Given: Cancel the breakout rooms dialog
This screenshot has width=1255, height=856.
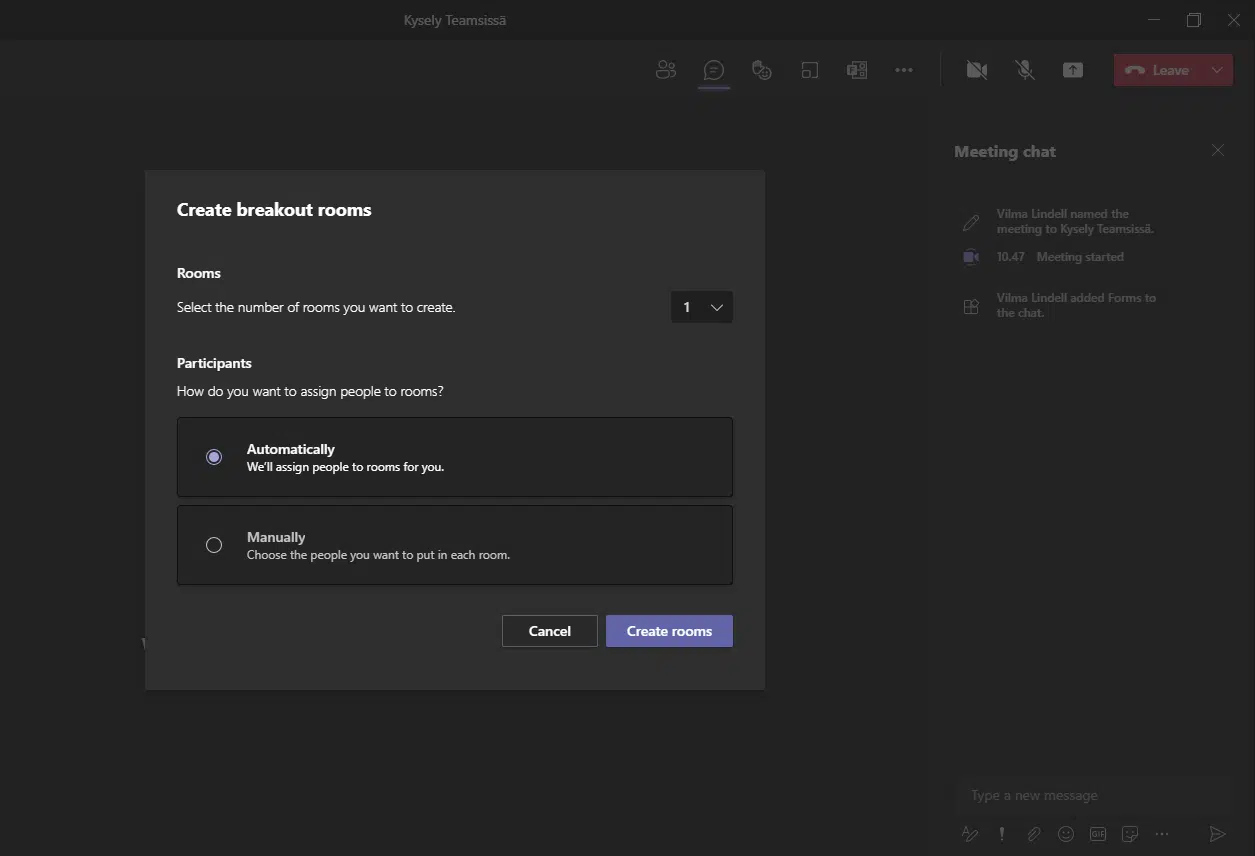Looking at the screenshot, I should [549, 631].
